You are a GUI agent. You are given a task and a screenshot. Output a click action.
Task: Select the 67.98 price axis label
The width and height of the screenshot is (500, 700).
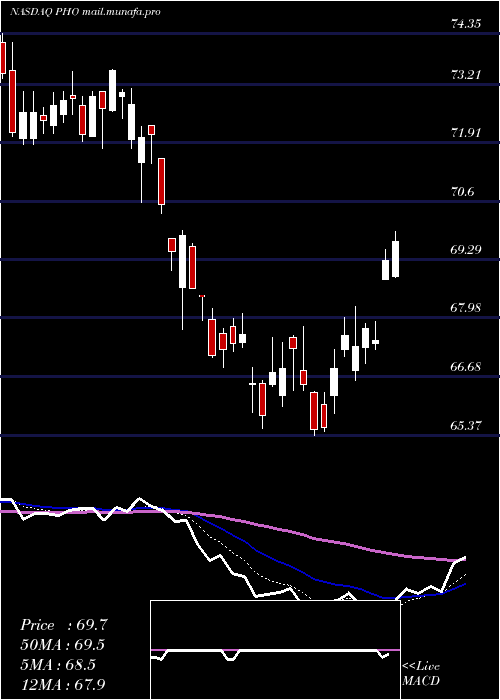coord(466,308)
